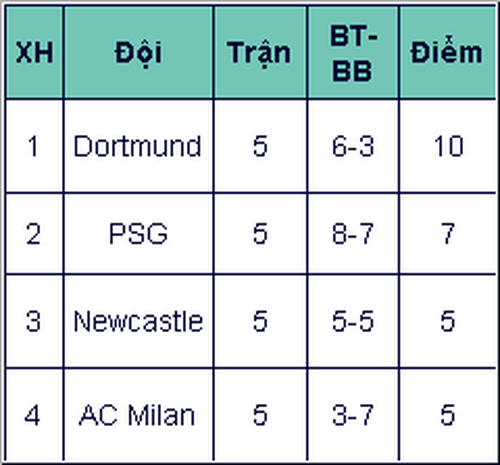Click AC Milan's 3-7 goal record
The width and height of the screenshot is (500, 465).
[x=353, y=415]
